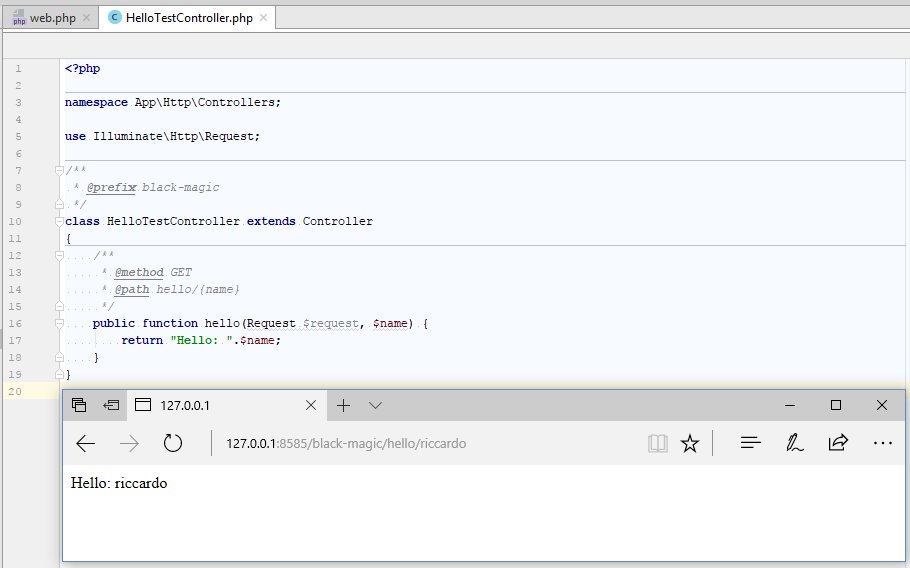The image size is (910, 568).
Task: Minimize the browser window
Action: 790,406
